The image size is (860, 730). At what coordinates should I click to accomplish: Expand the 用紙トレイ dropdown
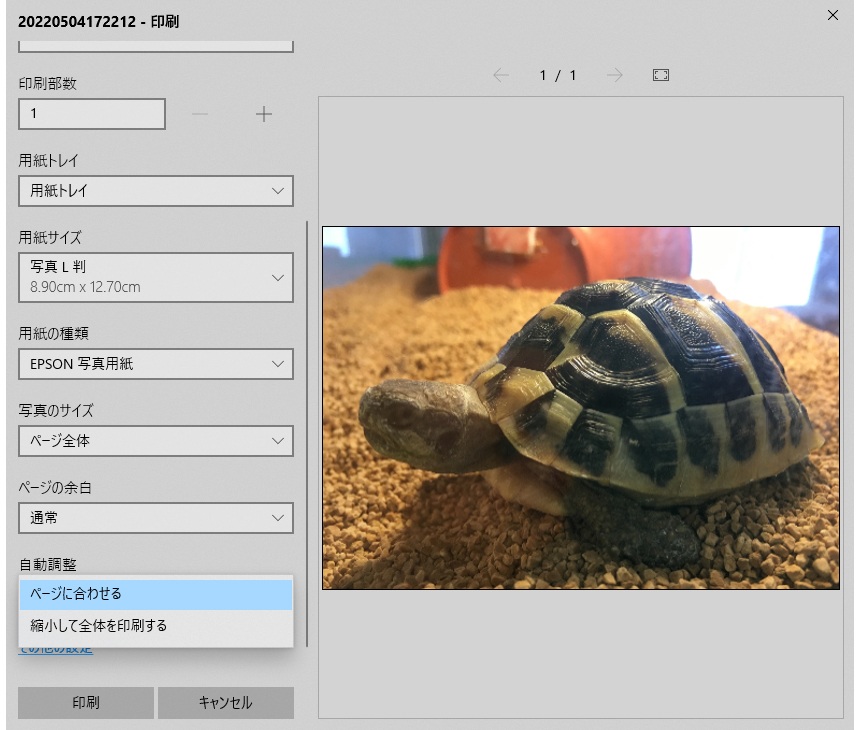(x=156, y=191)
